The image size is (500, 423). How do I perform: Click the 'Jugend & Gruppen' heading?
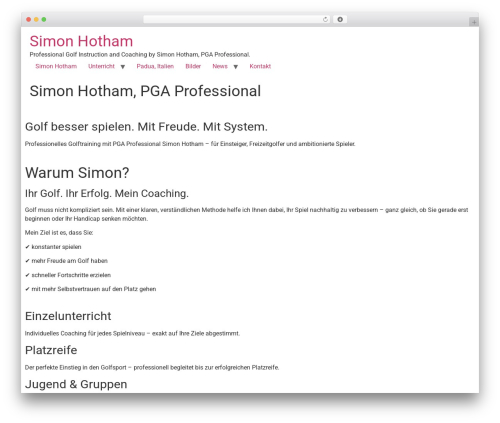(76, 384)
